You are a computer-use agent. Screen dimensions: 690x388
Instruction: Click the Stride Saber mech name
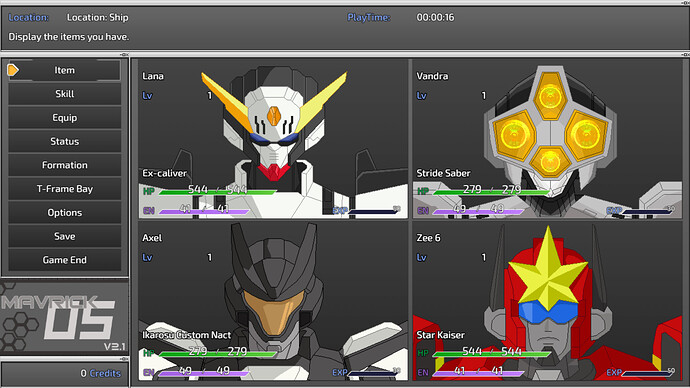443,173
